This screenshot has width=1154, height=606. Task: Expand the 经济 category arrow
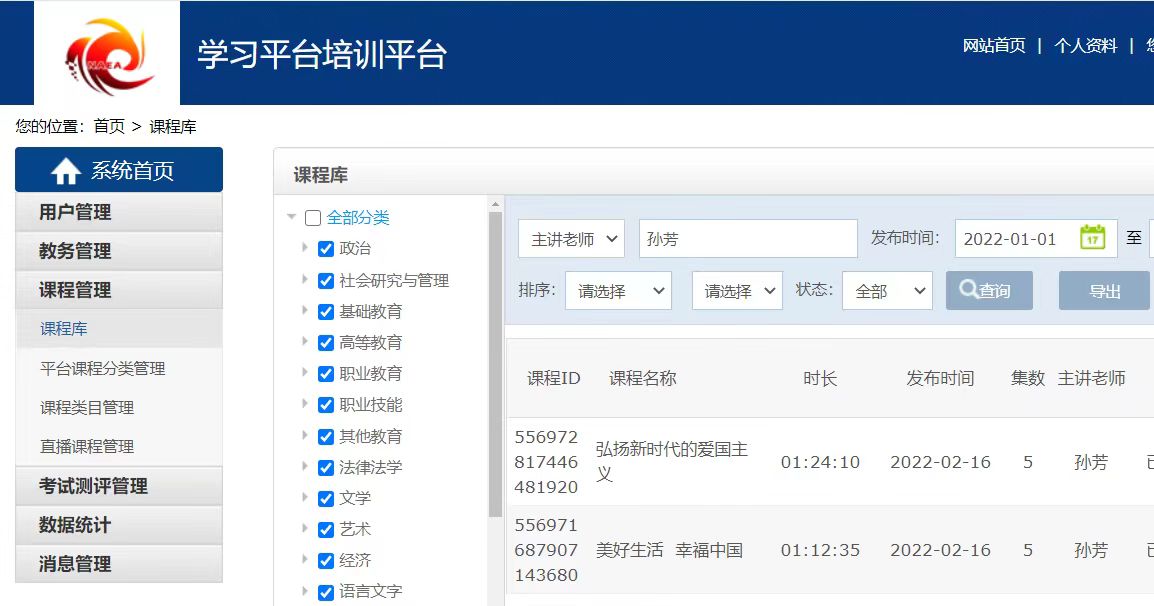[305, 560]
